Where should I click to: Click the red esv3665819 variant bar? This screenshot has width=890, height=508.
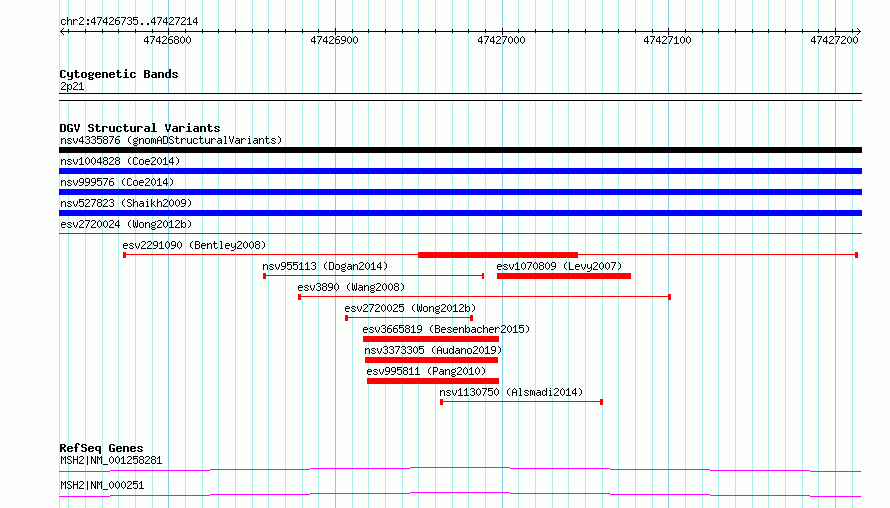pos(431,339)
